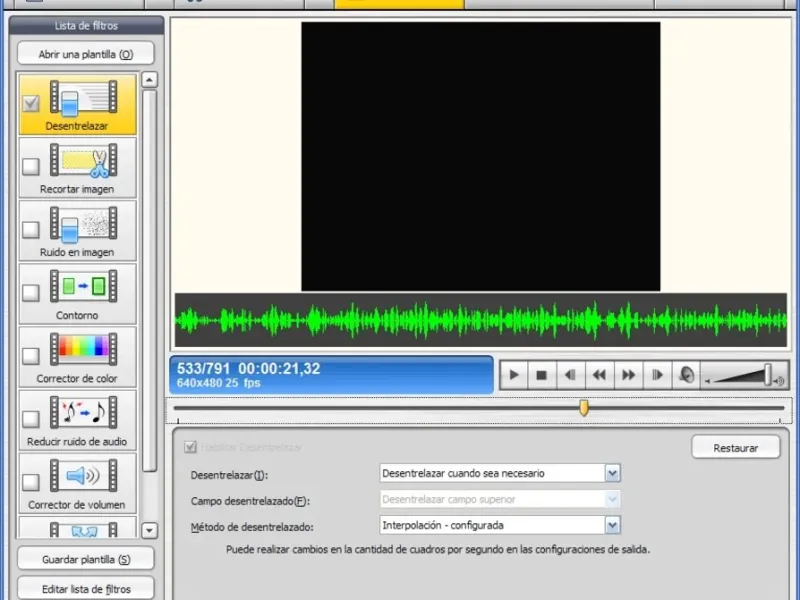Click the timeline seek slider handle
The width and height of the screenshot is (800, 600).
click(x=584, y=408)
